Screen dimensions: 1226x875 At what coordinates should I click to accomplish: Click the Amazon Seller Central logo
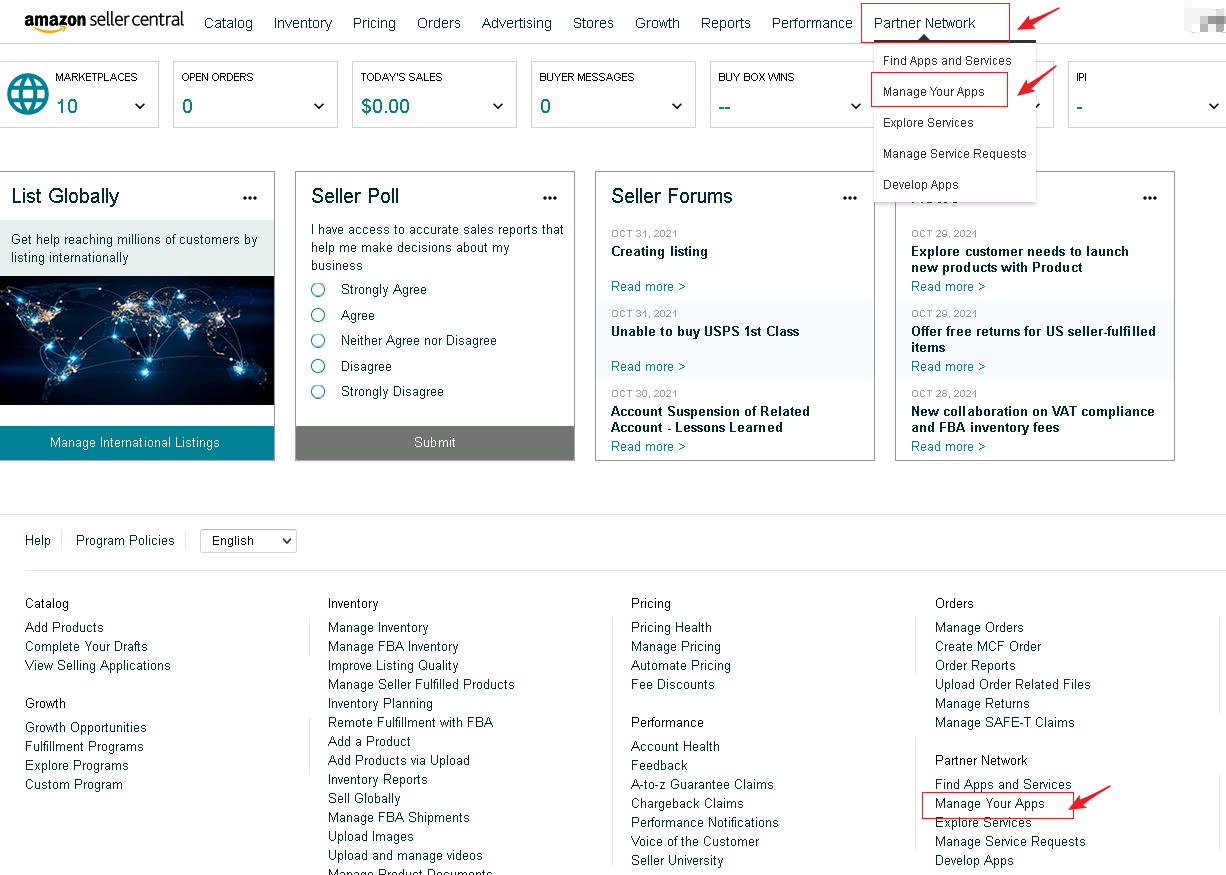click(104, 21)
